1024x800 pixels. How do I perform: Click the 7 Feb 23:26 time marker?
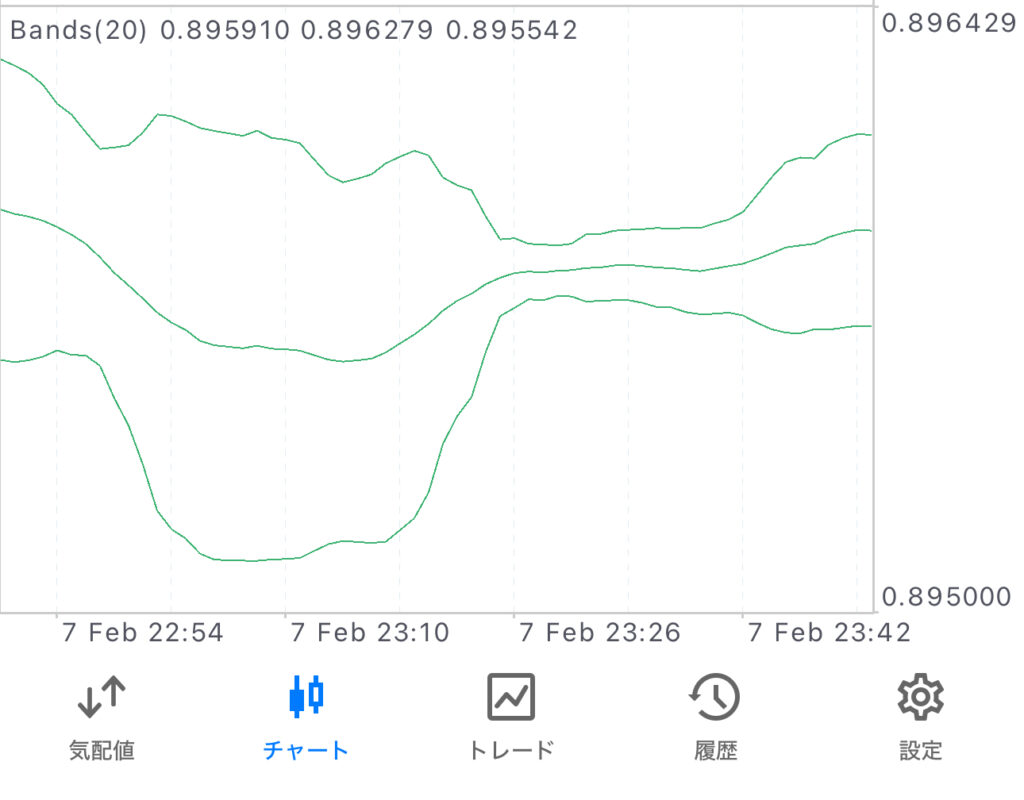coord(600,633)
